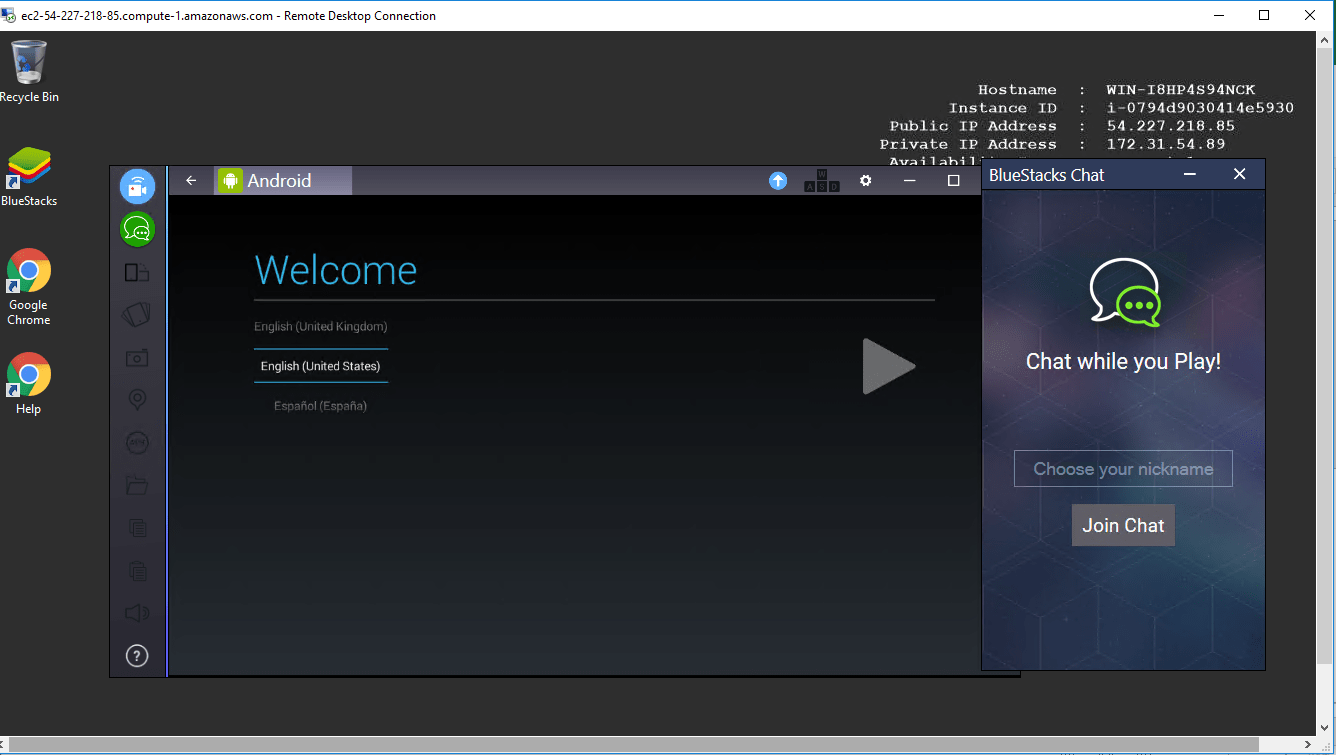This screenshot has width=1336, height=755.
Task: Select the Android tab
Action: [283, 181]
